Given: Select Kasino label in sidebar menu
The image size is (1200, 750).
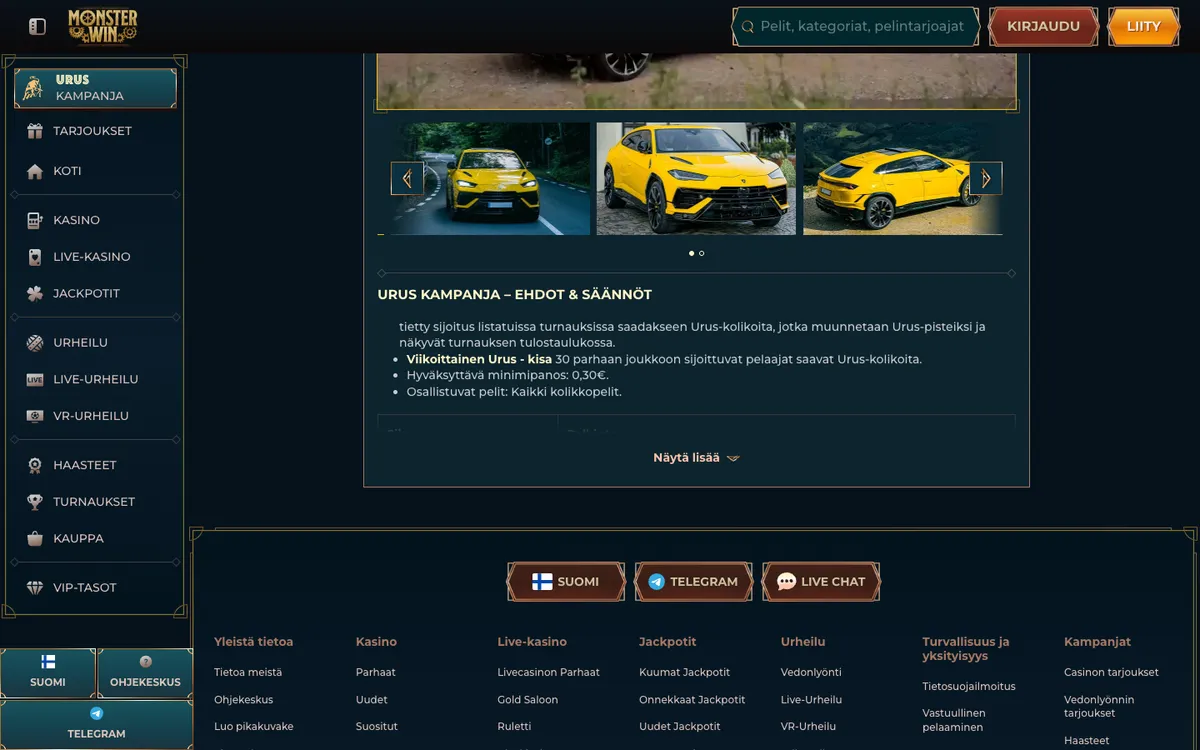Looking at the screenshot, I should click(76, 220).
